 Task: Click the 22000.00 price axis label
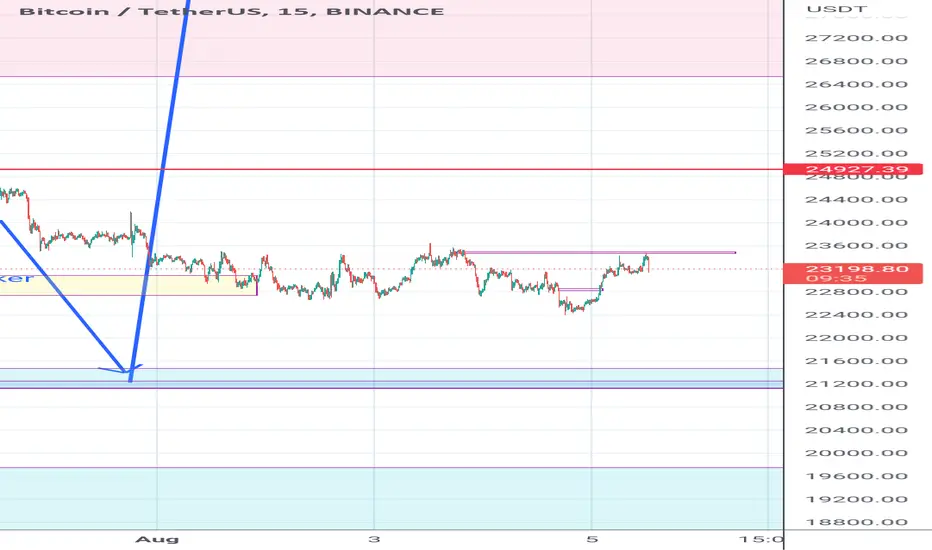tap(856, 338)
